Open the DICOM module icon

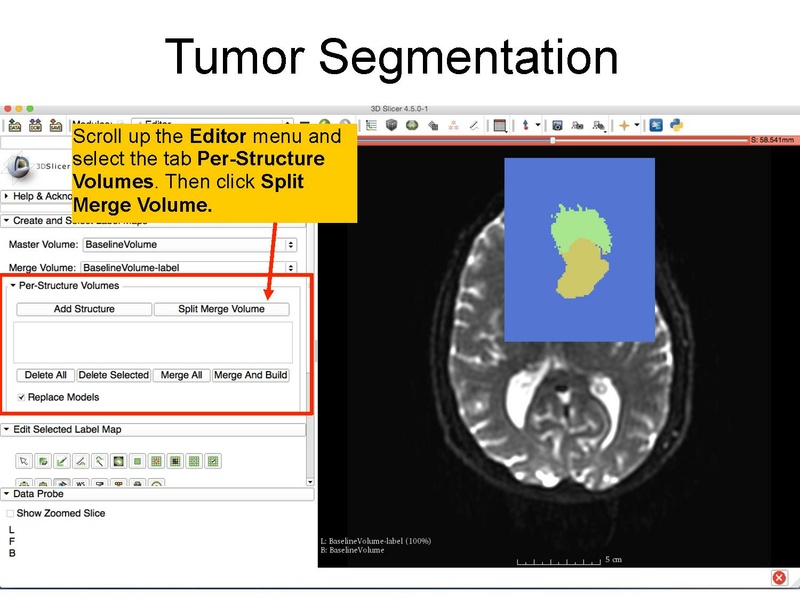point(33,124)
